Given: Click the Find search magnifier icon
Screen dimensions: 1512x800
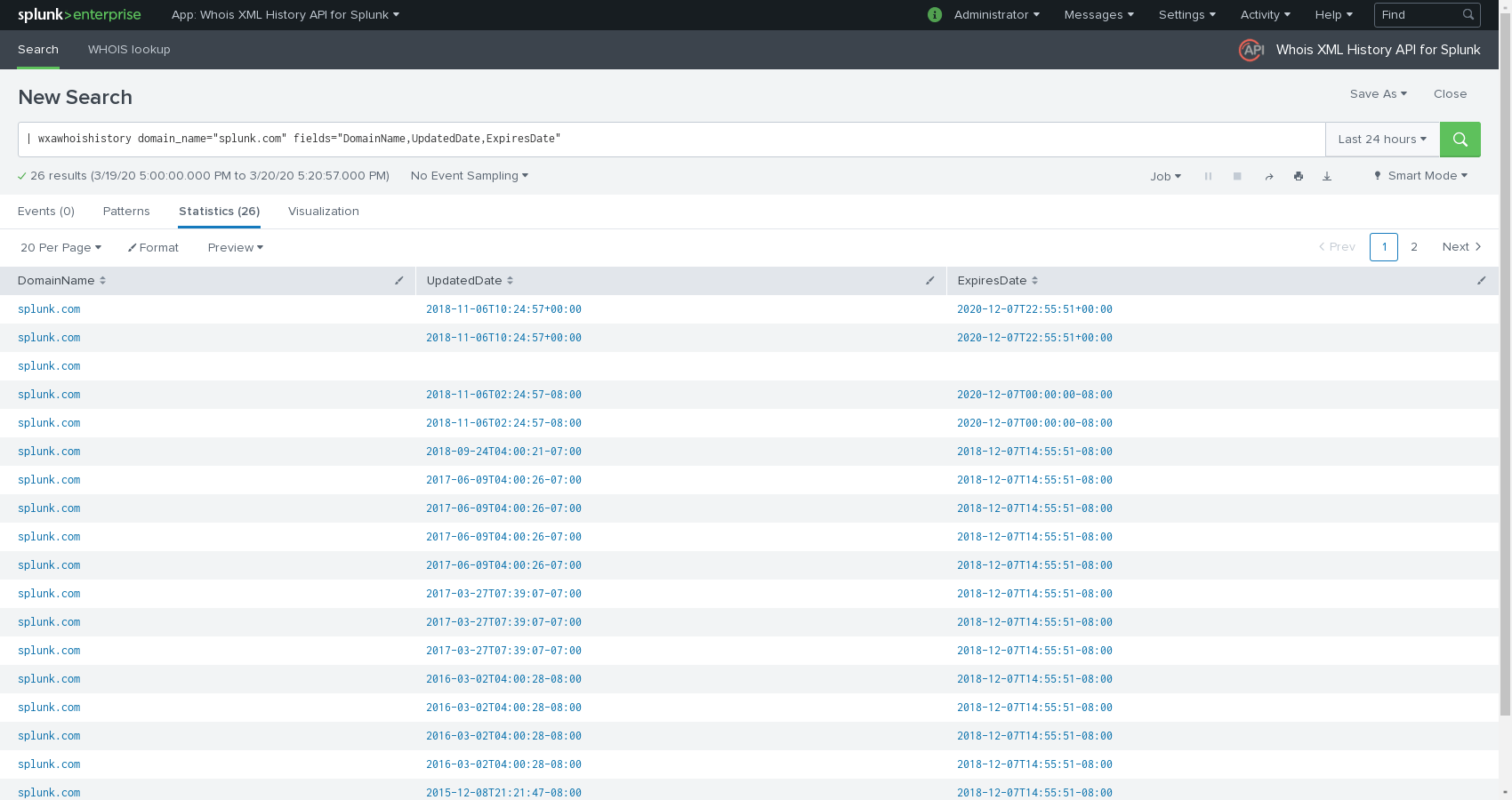Looking at the screenshot, I should tap(1468, 15).
